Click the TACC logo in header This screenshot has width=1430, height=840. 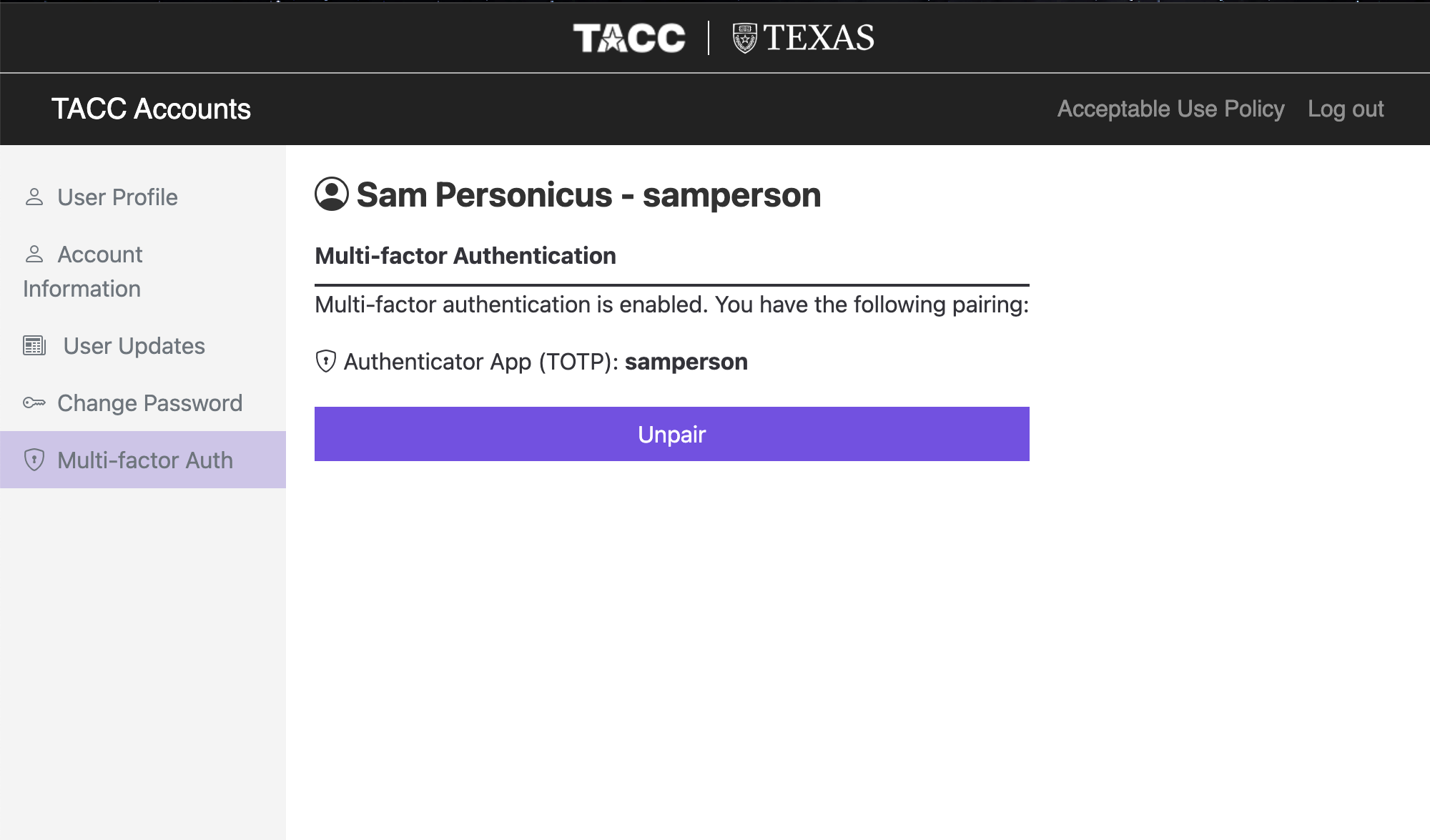point(629,38)
